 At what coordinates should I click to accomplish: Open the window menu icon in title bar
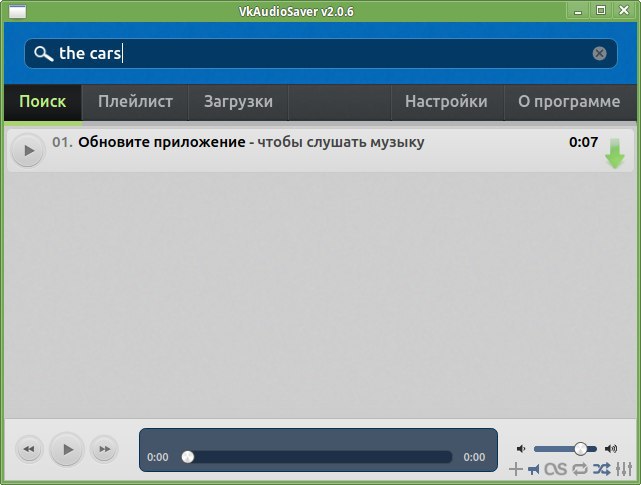pyautogui.click(x=17, y=11)
